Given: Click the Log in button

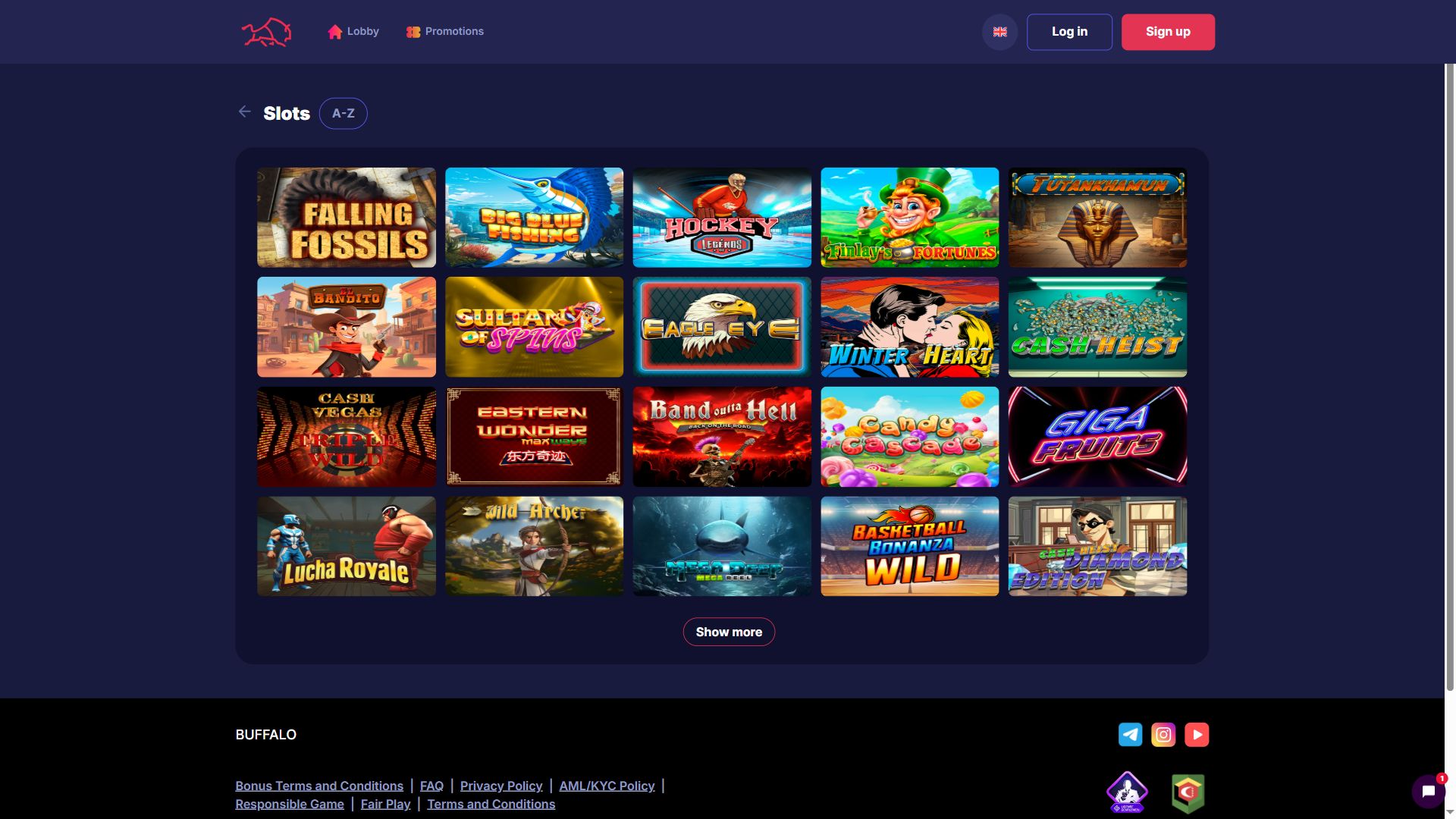Looking at the screenshot, I should tap(1069, 32).
